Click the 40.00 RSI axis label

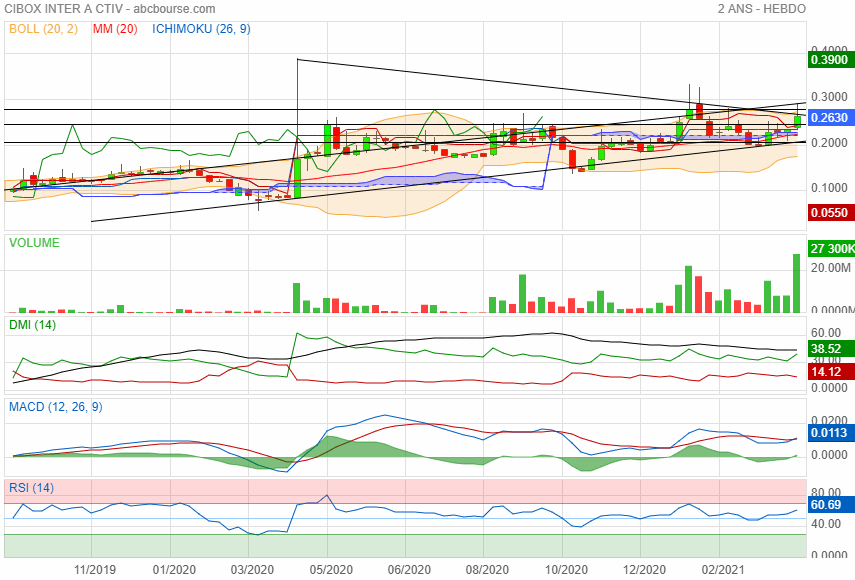[826, 524]
